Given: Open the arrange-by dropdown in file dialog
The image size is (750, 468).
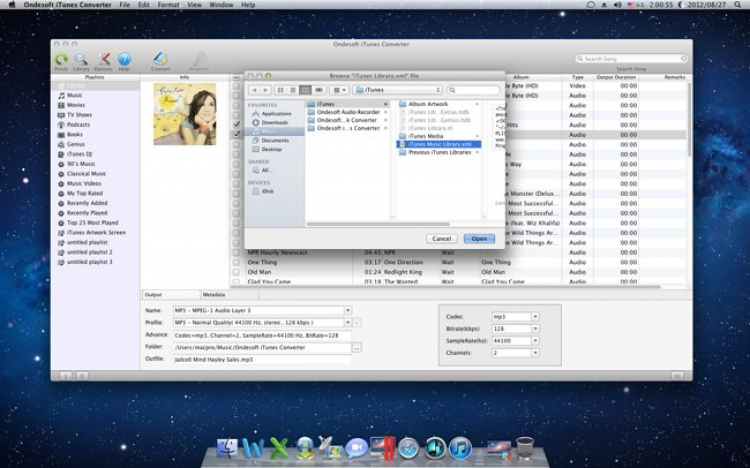Looking at the screenshot, I should (340, 90).
